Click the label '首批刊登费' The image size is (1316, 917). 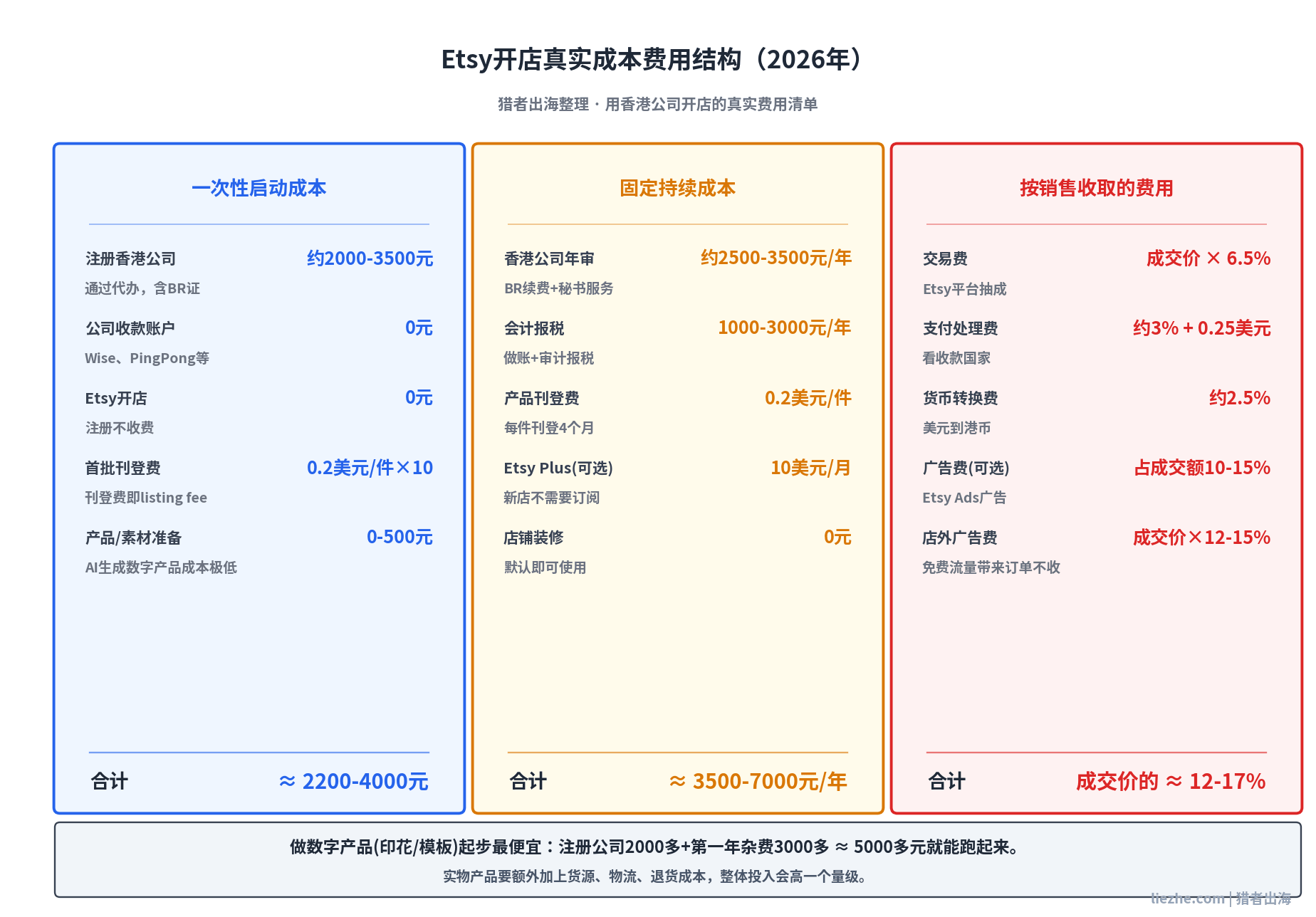click(123, 468)
